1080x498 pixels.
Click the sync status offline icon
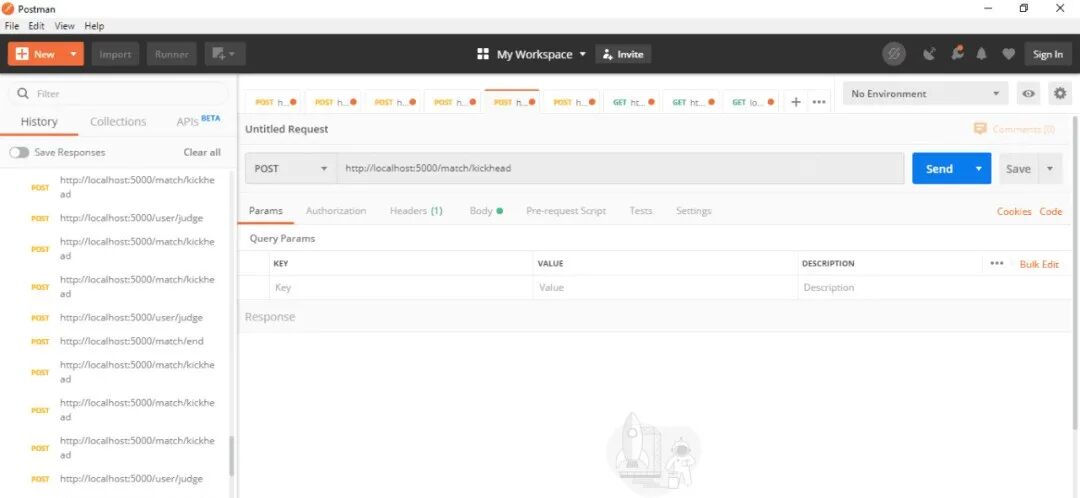click(894, 54)
